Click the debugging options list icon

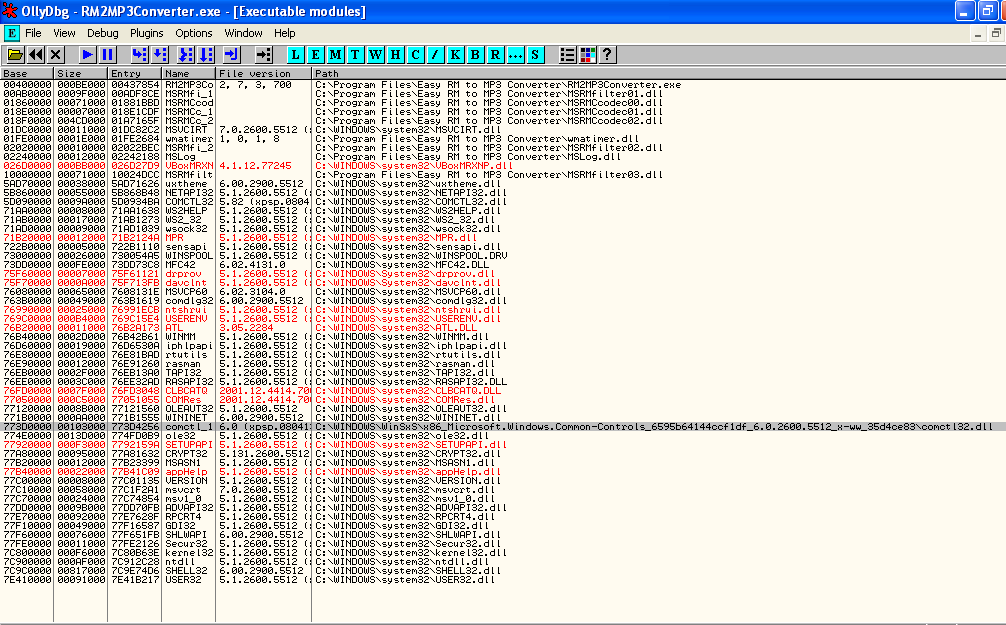[567, 55]
